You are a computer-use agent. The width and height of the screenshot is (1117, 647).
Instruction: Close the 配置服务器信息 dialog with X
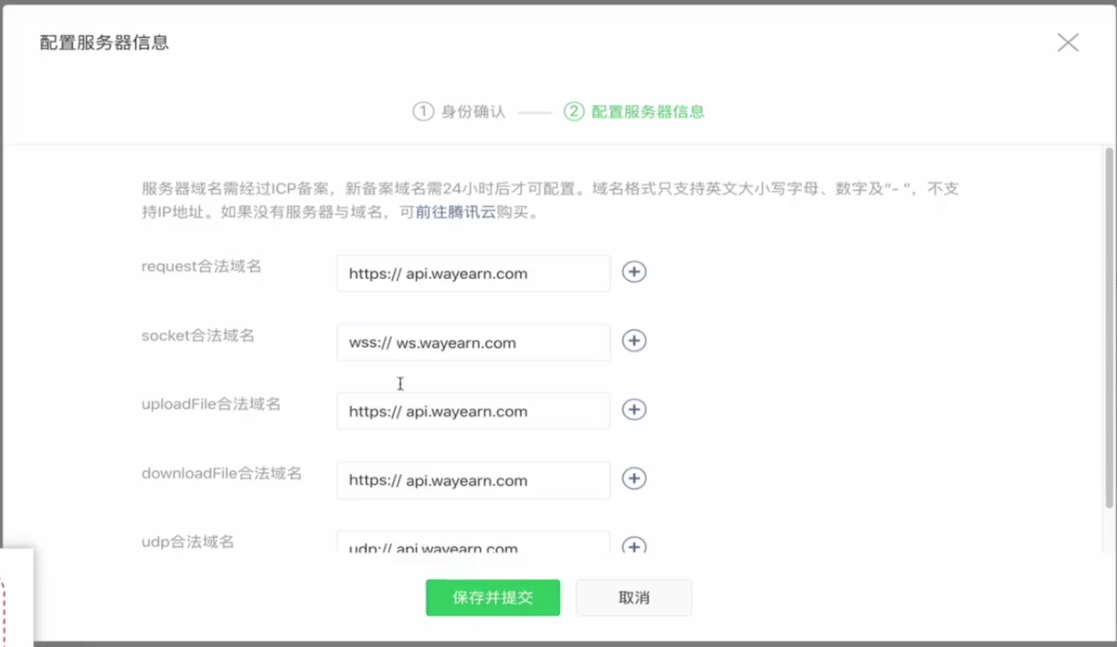click(x=1068, y=42)
